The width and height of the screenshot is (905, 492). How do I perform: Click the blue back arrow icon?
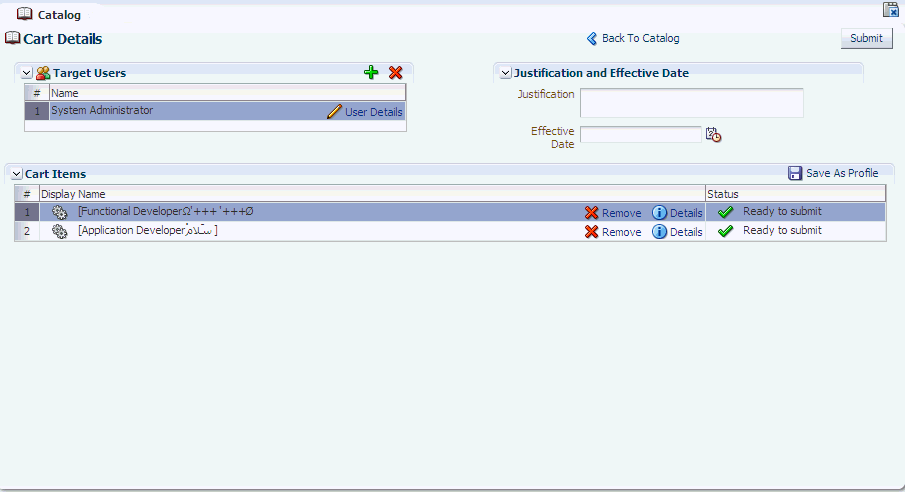click(x=592, y=39)
